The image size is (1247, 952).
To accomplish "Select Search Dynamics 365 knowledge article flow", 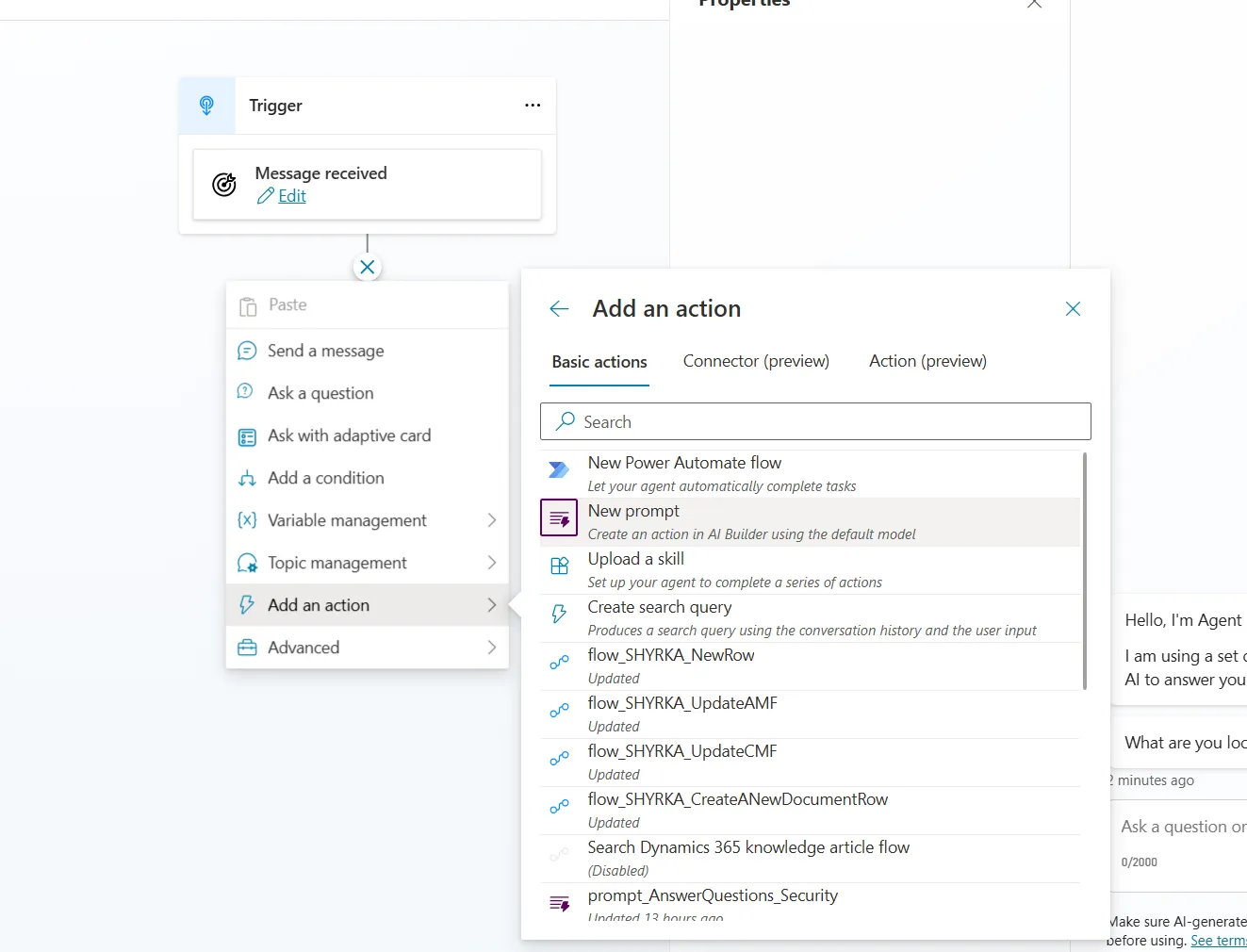I will [x=748, y=847].
